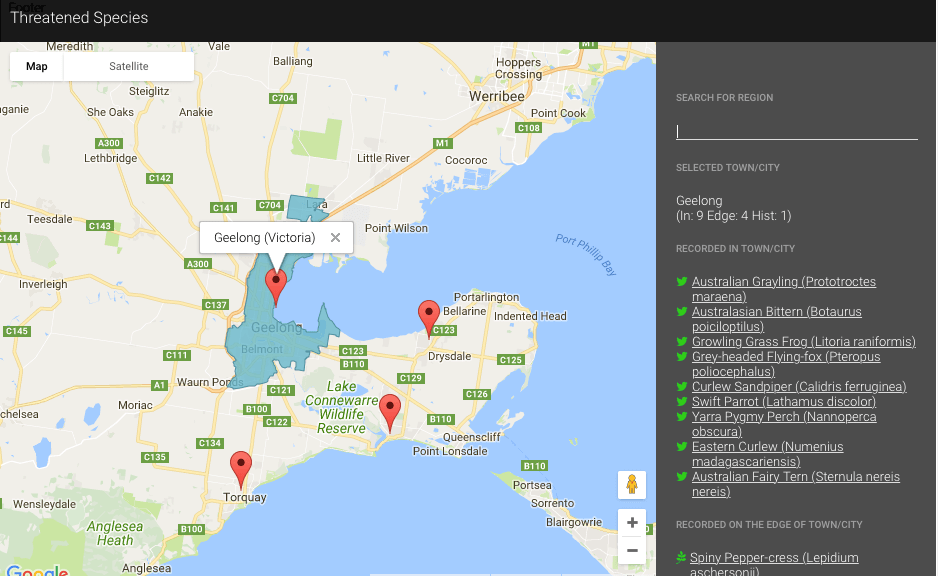Image resolution: width=938 pixels, height=576 pixels.
Task: Click the Google logo on the map
Action: (x=35, y=571)
